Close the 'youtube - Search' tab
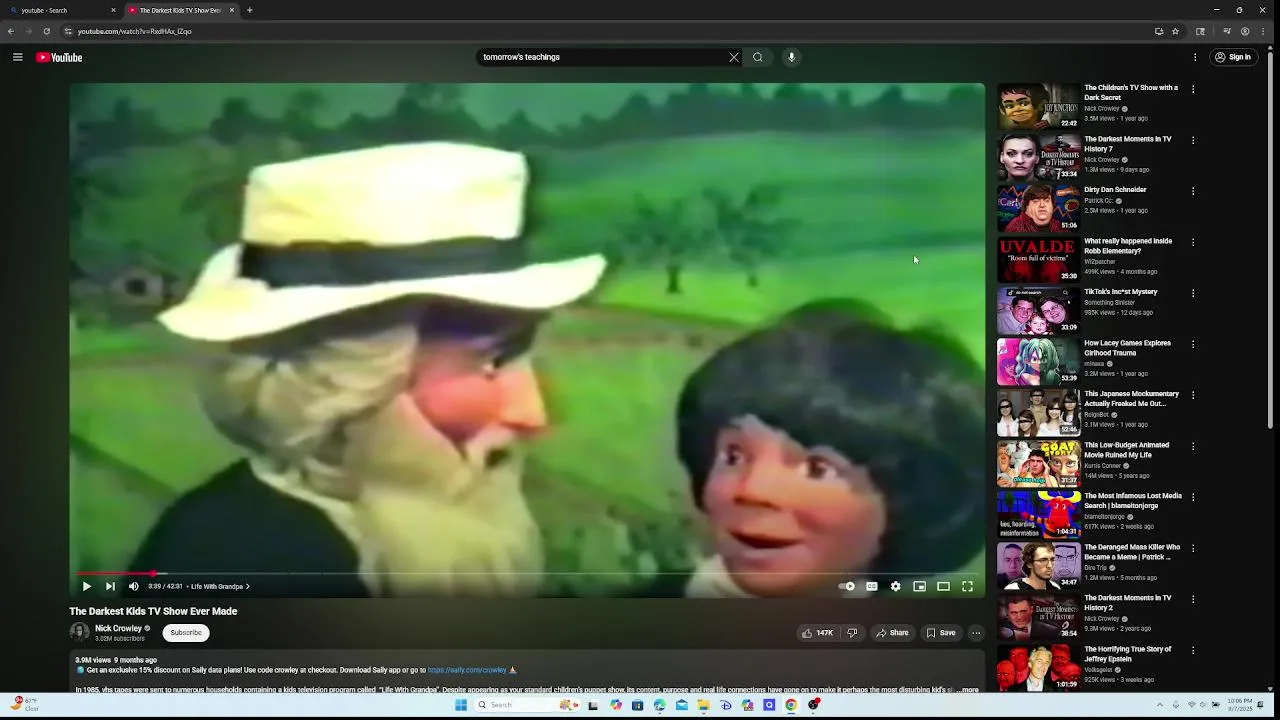This screenshot has width=1280, height=720. tap(113, 10)
